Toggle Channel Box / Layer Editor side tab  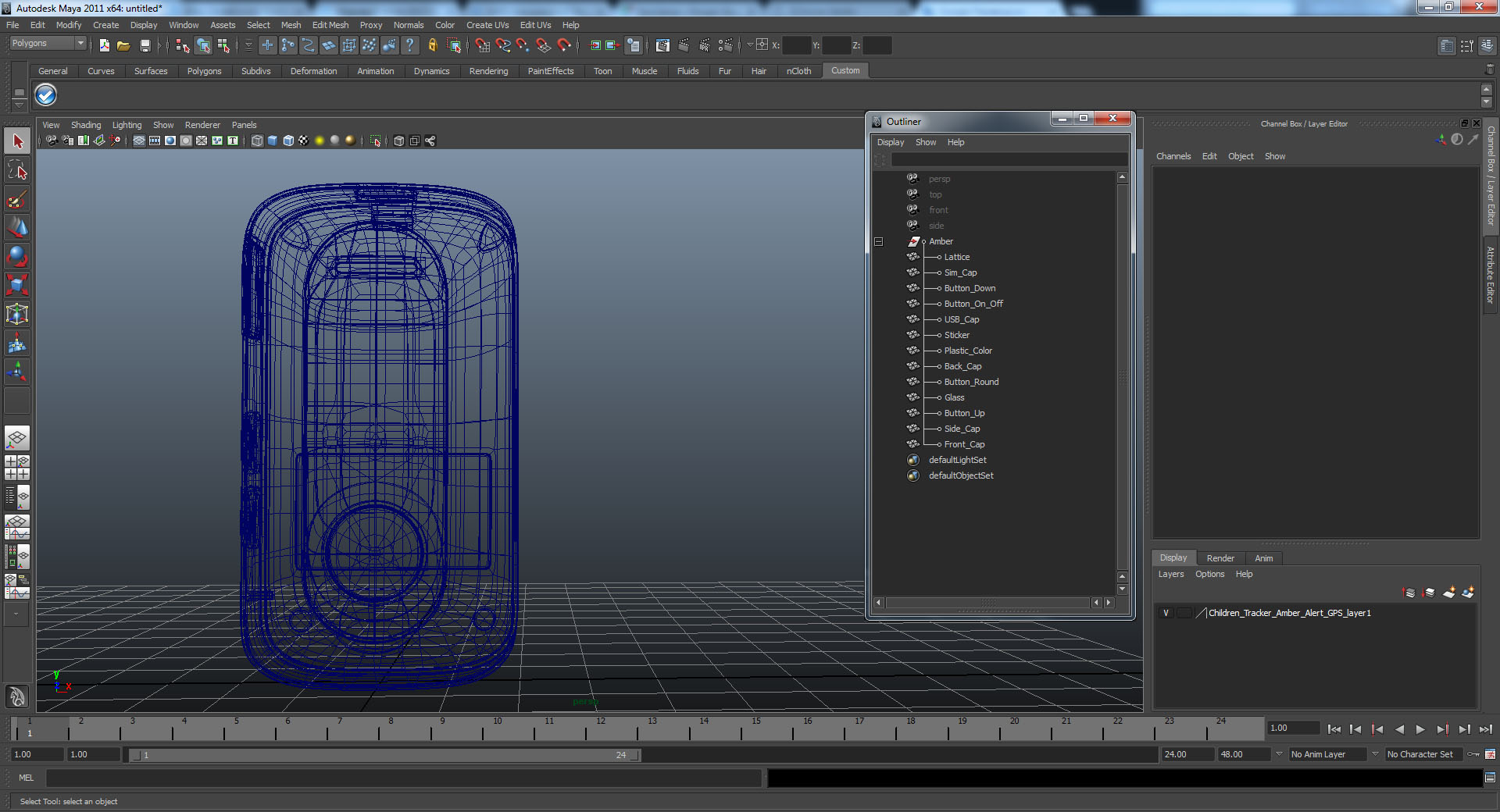pos(1491,176)
